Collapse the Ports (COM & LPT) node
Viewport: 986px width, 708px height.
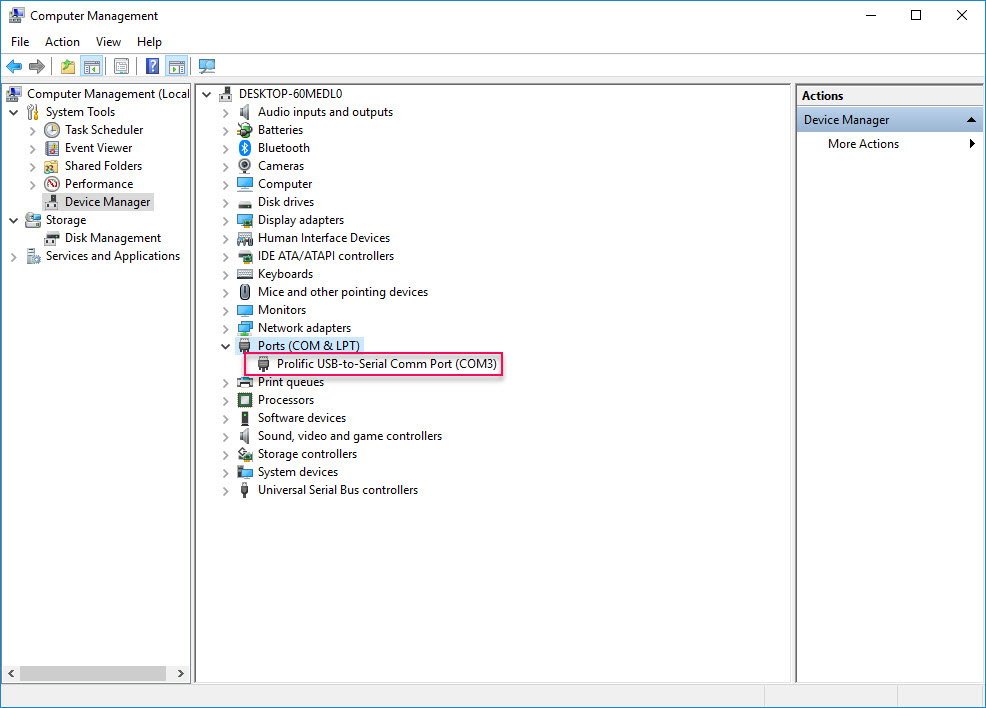(x=225, y=346)
